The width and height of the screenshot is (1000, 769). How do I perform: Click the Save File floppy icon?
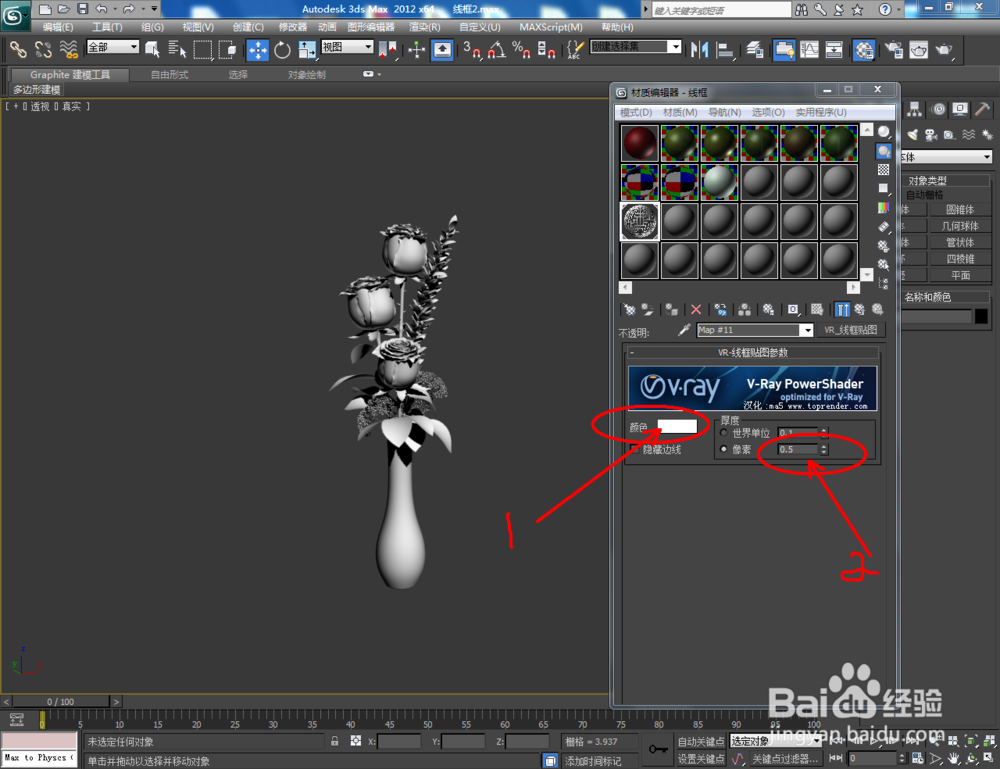click(82, 9)
